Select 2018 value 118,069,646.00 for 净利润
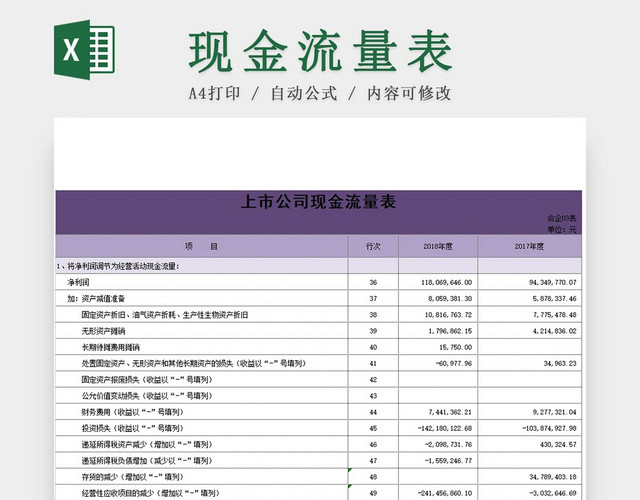Viewport: 640px width, 500px height. click(x=438, y=282)
